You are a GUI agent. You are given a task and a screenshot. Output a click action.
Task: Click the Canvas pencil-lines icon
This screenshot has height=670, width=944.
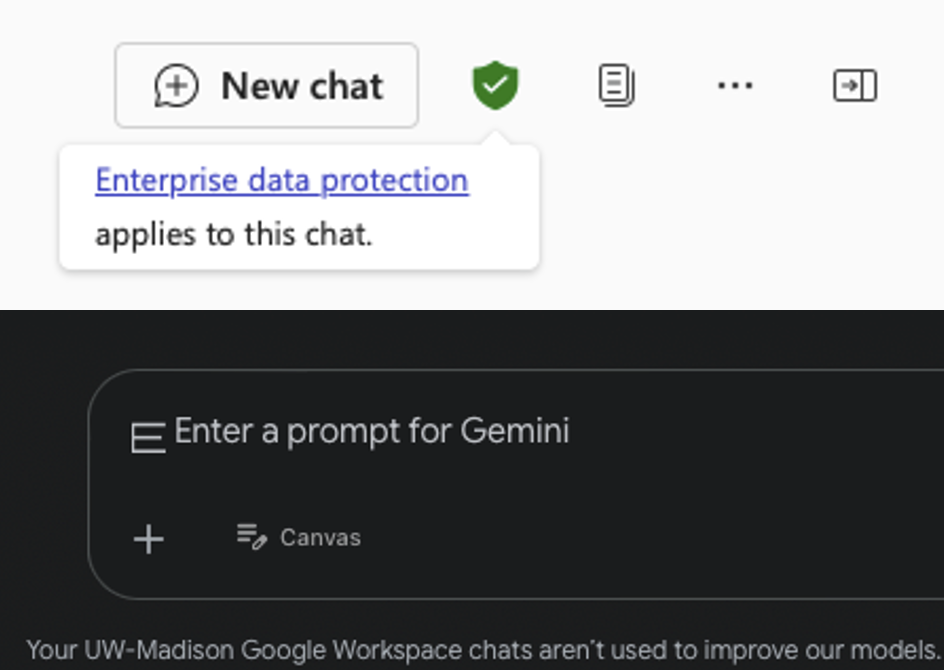(251, 537)
